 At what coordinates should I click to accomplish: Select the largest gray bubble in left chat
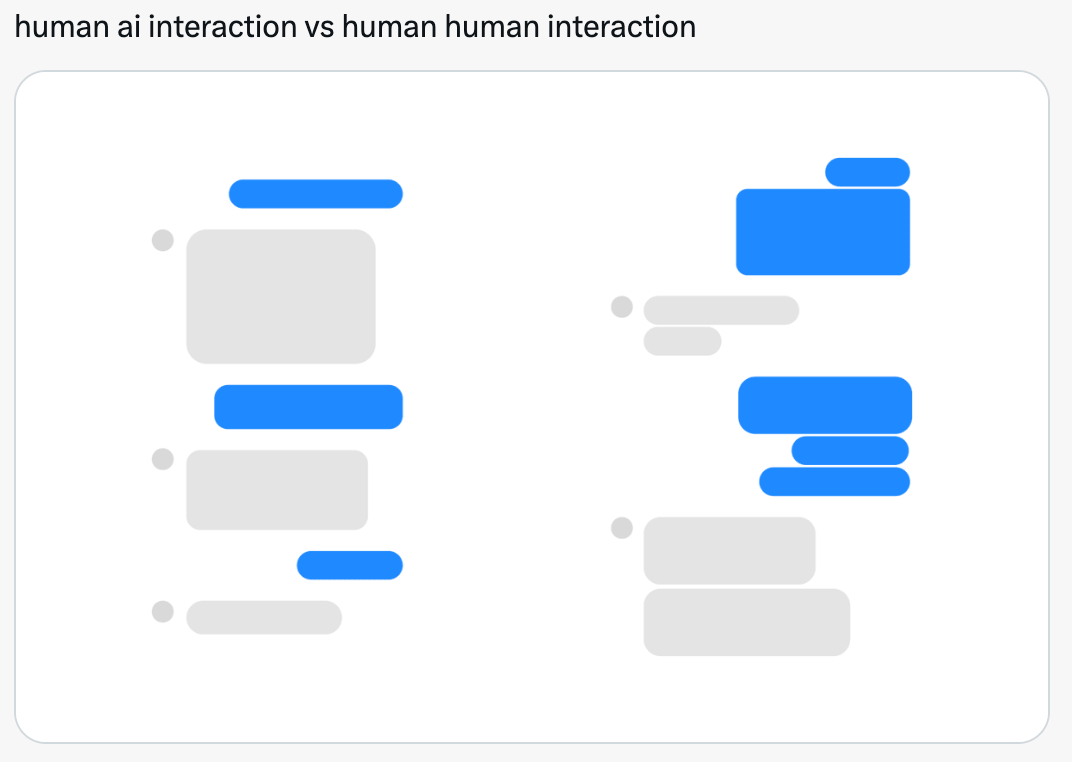point(281,297)
